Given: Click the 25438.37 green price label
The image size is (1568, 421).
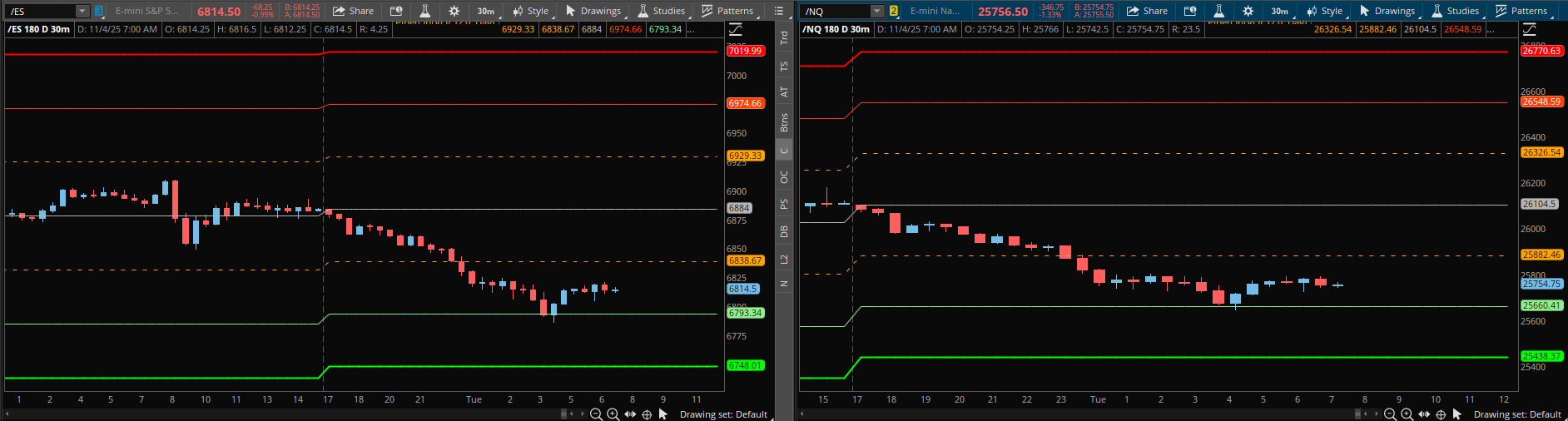Looking at the screenshot, I should [x=1541, y=356].
